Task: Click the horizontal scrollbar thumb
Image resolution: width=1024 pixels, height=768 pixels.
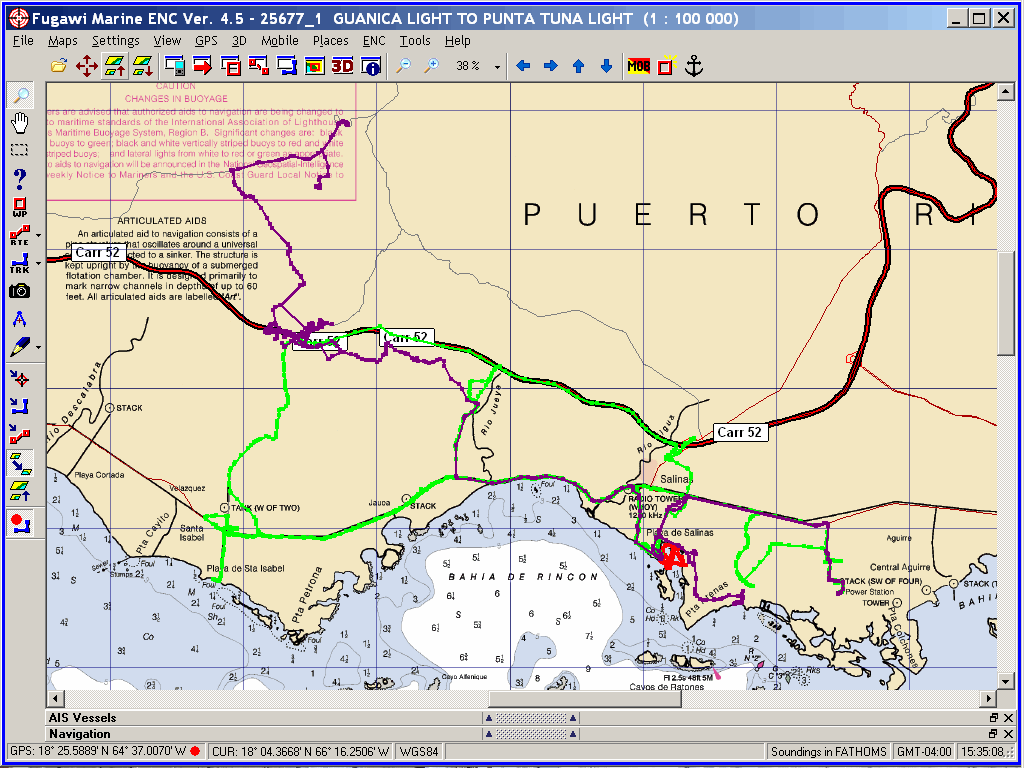Action: coord(585,699)
